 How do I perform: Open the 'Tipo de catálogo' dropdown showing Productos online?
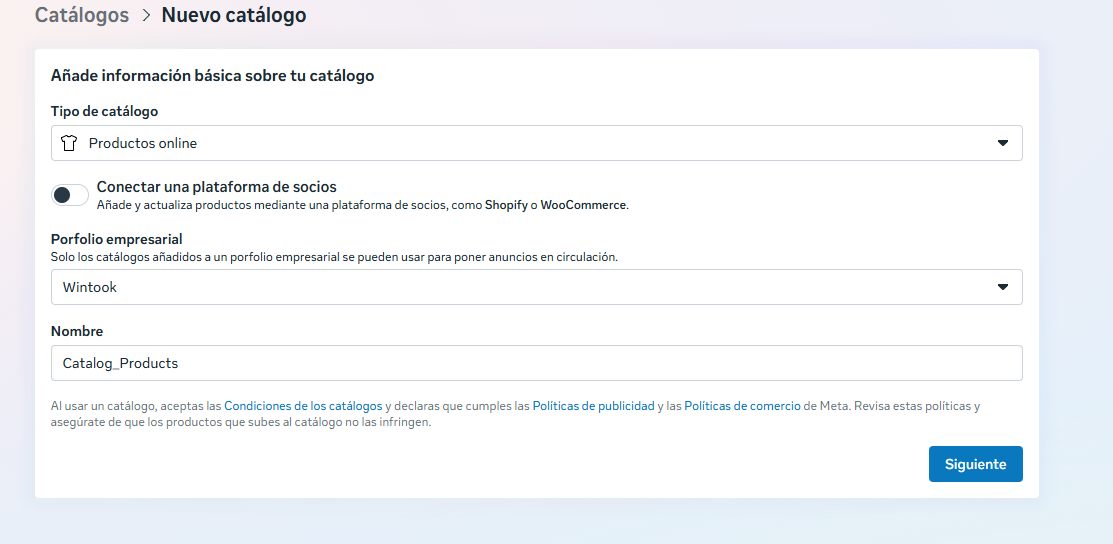coord(536,143)
